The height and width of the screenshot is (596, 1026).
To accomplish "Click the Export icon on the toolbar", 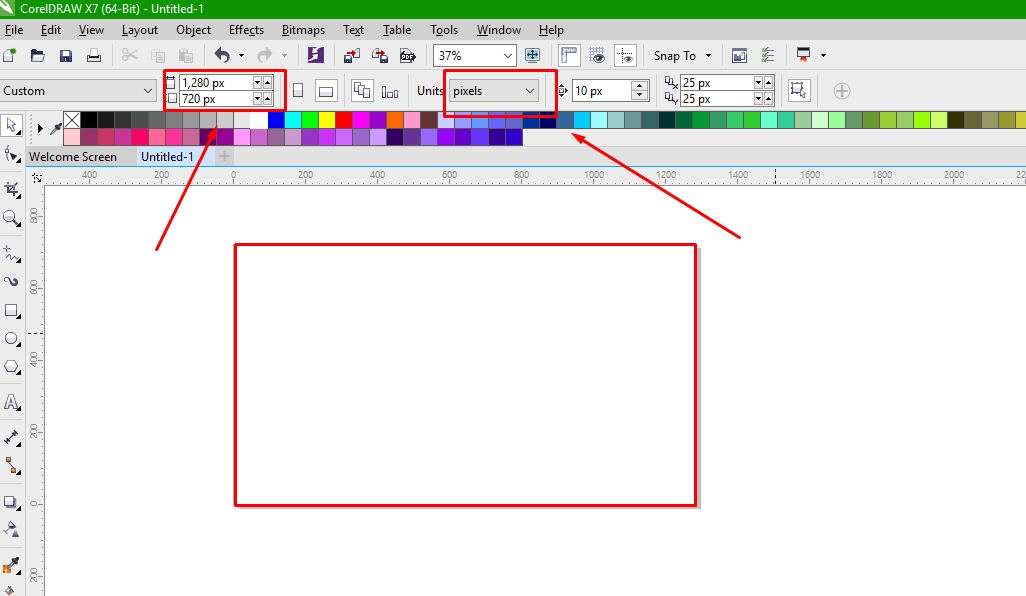I will [x=380, y=56].
